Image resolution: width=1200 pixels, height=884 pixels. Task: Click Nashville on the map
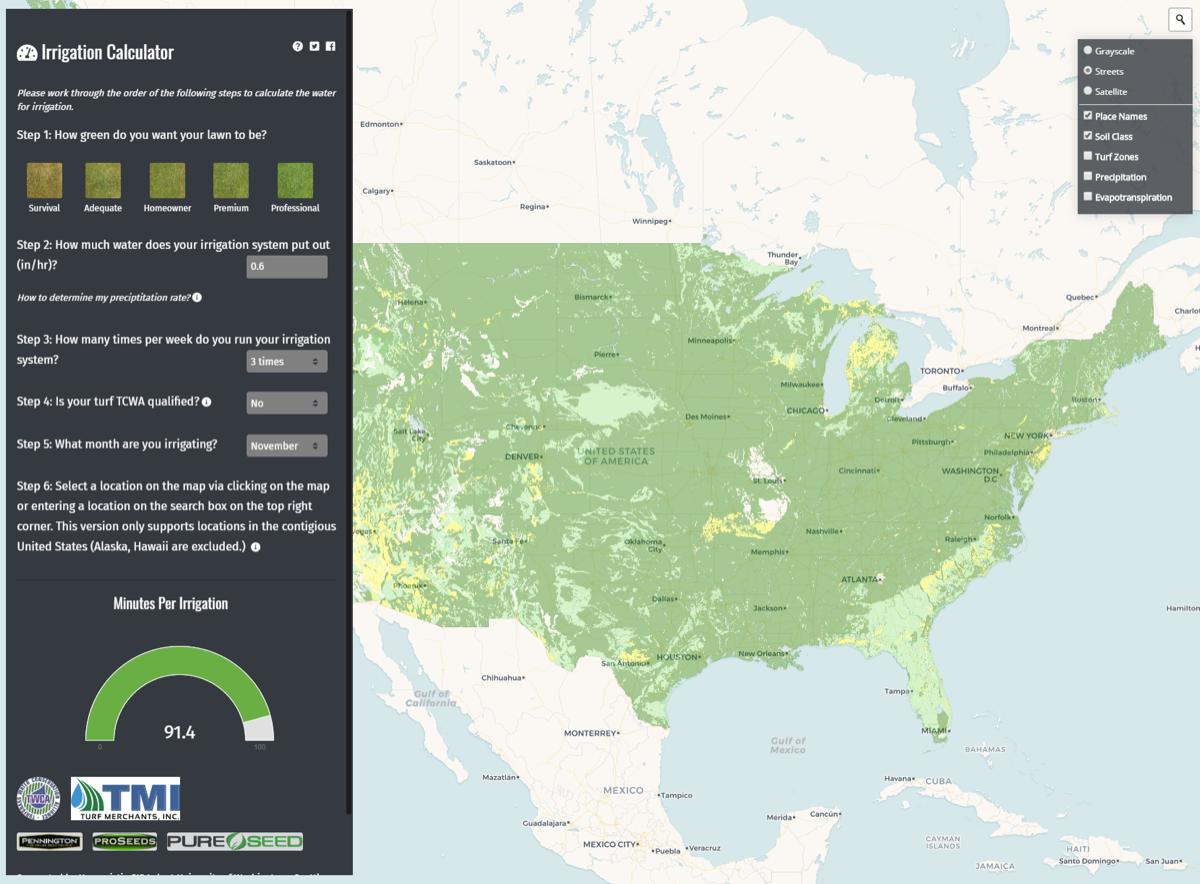point(823,531)
